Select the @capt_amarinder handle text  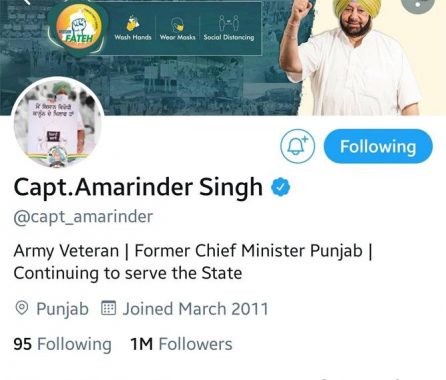[83, 217]
